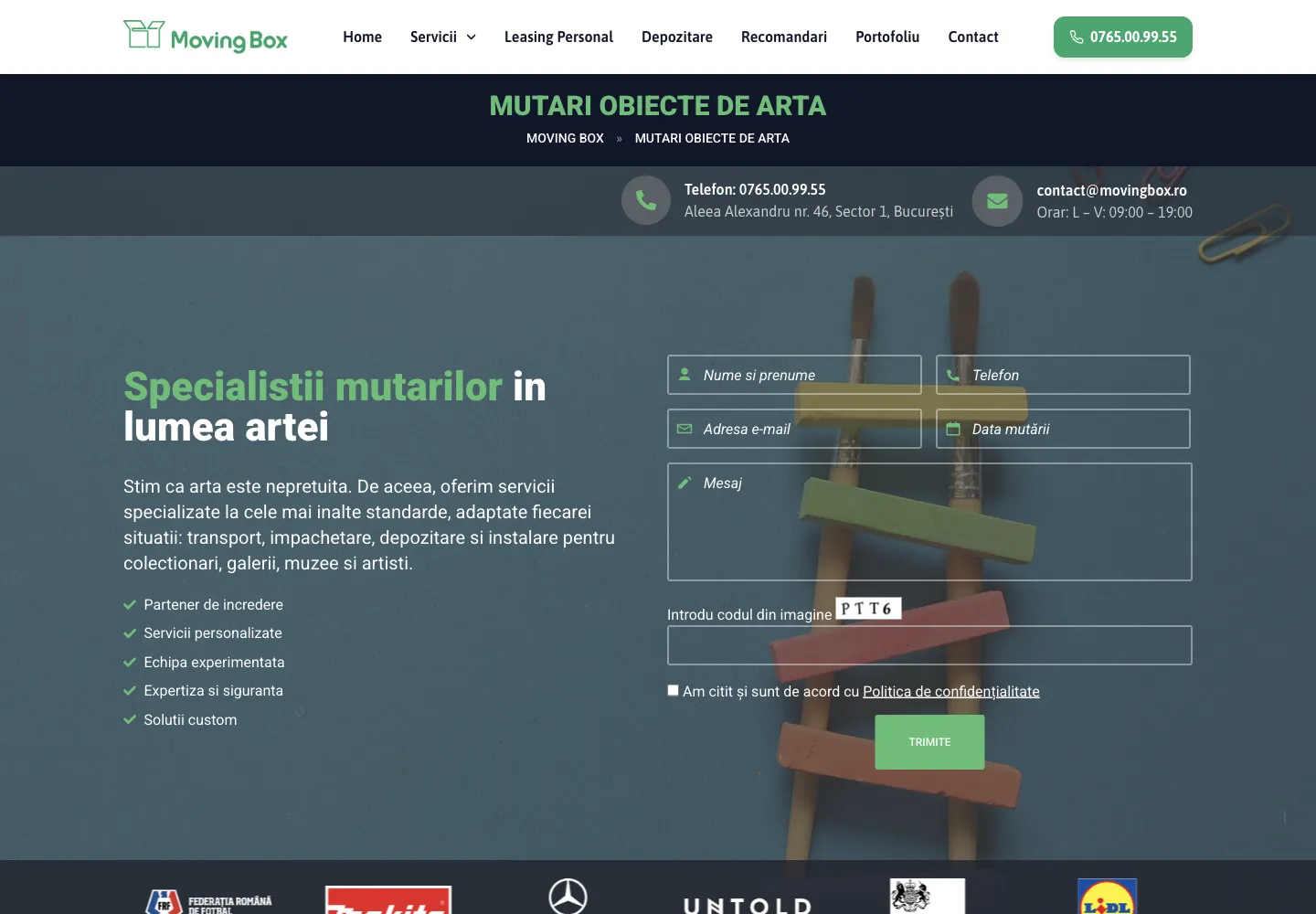Go to the Contact page
The width and height of the screenshot is (1316, 914).
pyautogui.click(x=973, y=37)
